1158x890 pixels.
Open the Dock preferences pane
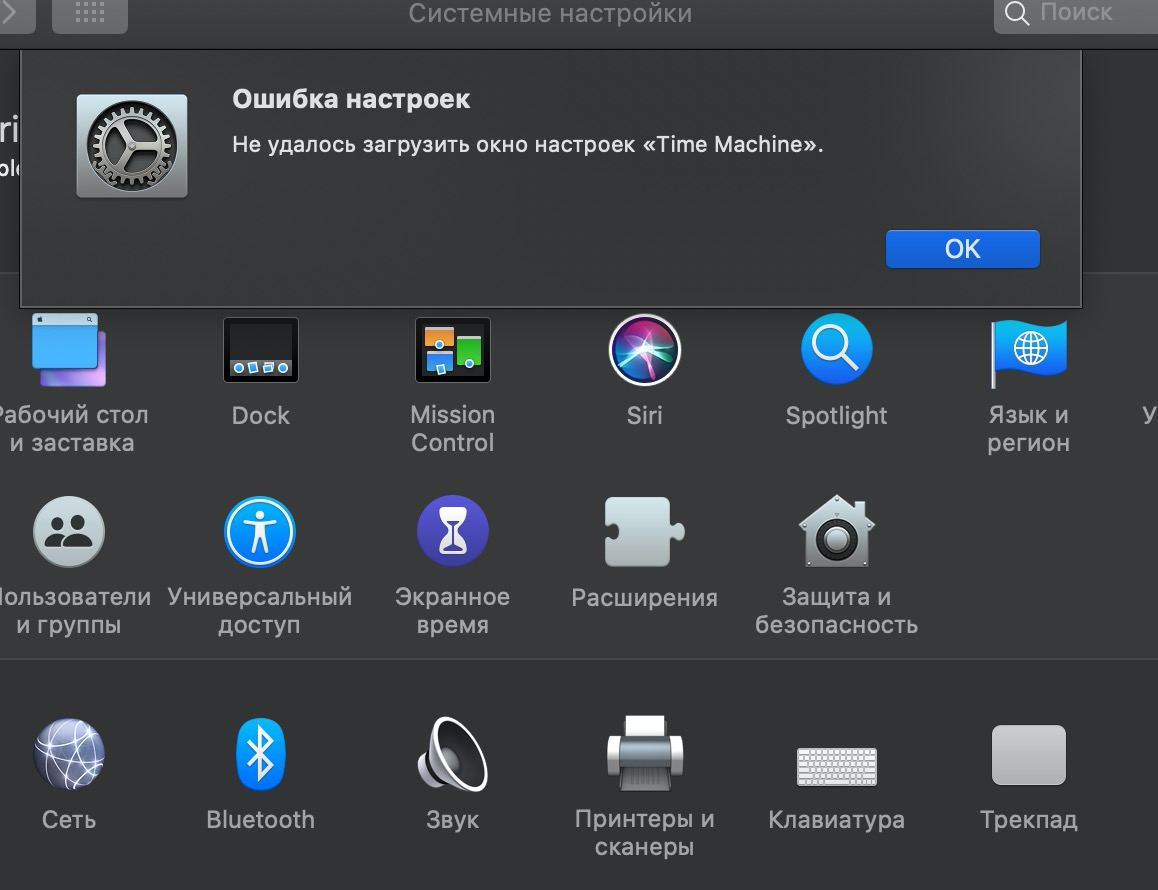[261, 350]
